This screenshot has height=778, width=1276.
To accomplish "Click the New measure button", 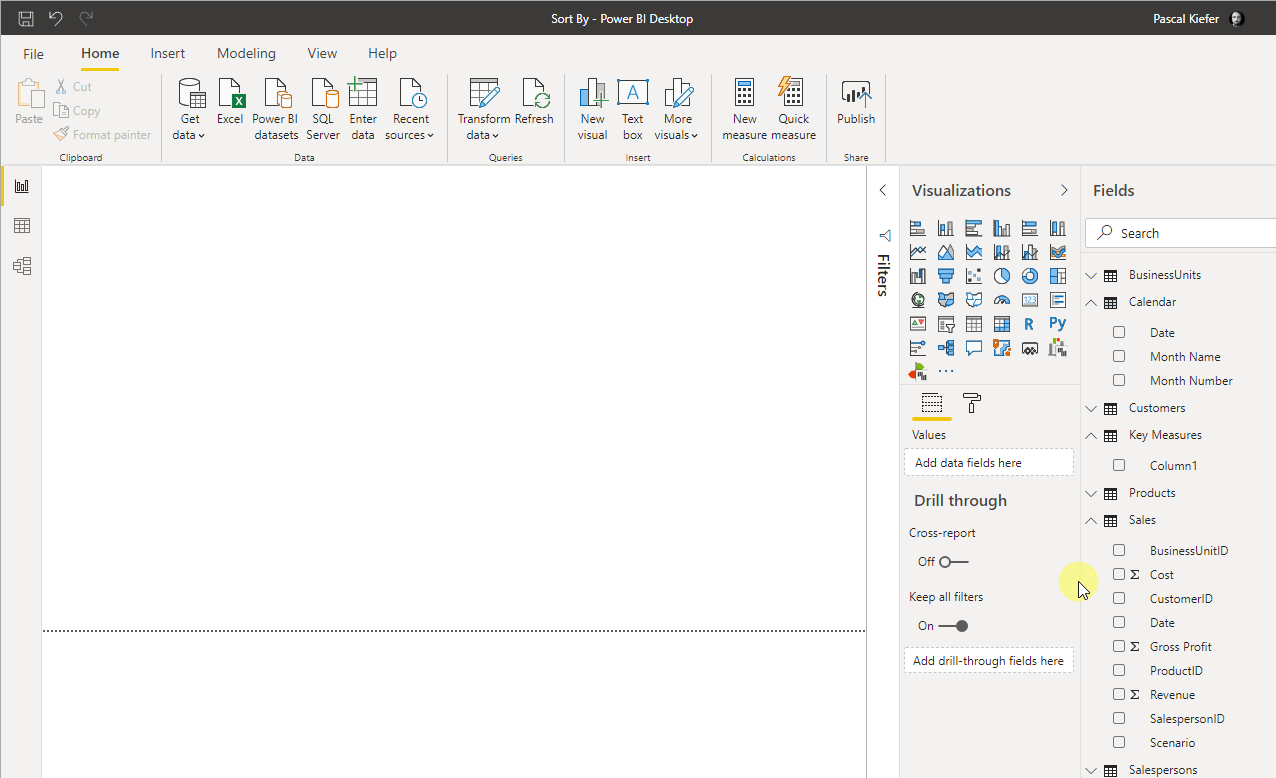I will pyautogui.click(x=744, y=110).
